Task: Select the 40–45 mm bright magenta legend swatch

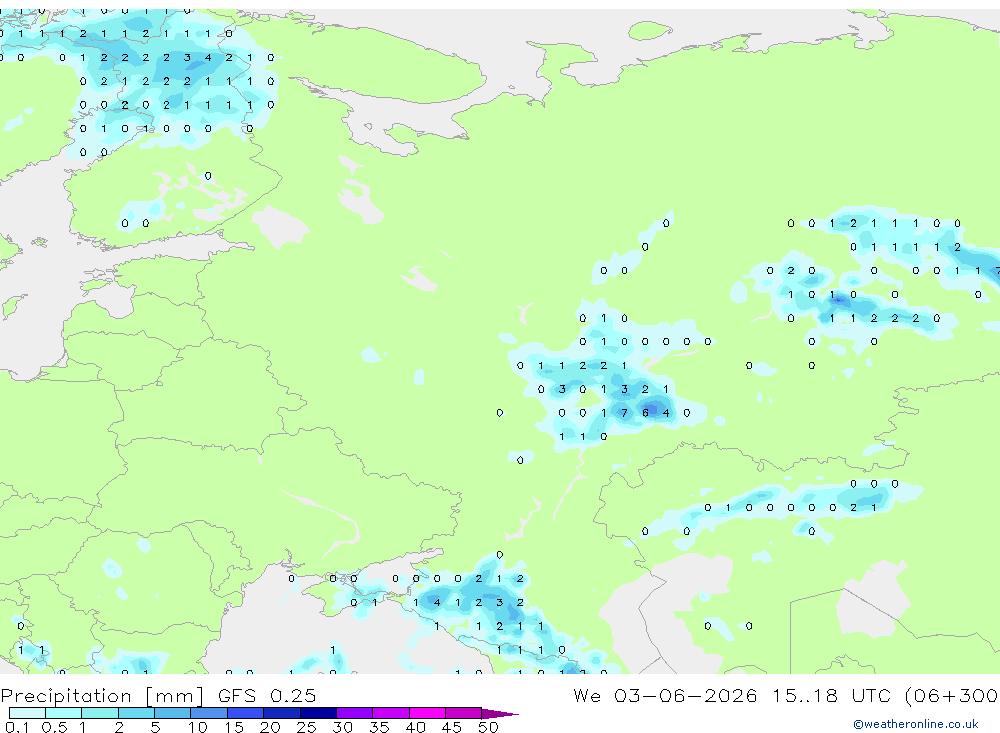Action: (x=427, y=713)
